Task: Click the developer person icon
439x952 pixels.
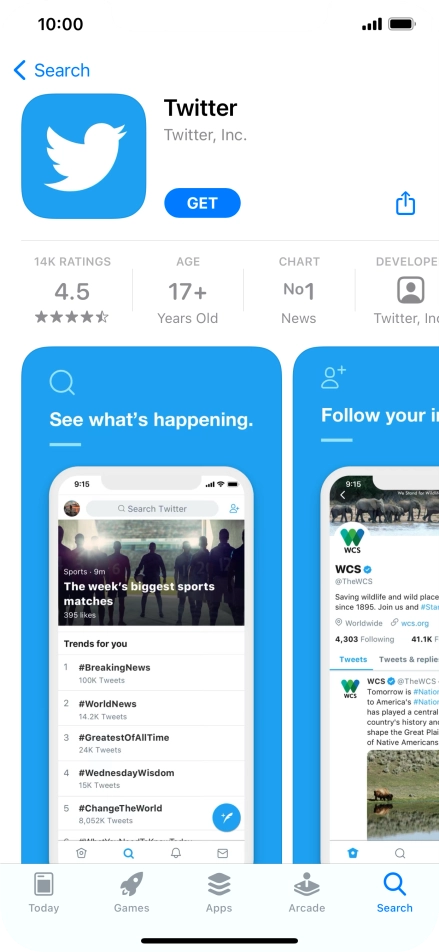Action: (x=411, y=291)
